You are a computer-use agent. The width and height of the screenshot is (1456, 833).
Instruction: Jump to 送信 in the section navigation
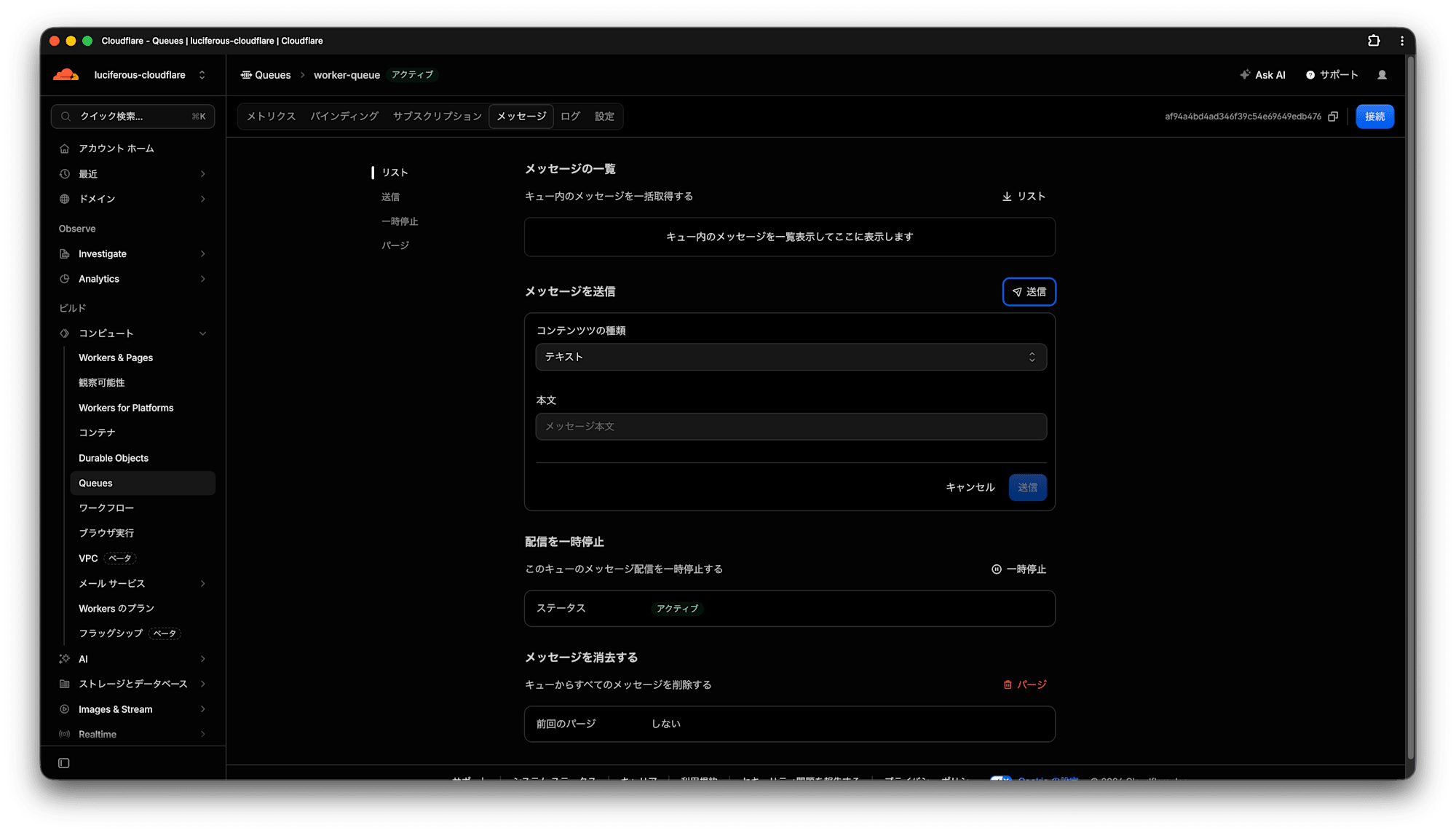pyautogui.click(x=390, y=197)
